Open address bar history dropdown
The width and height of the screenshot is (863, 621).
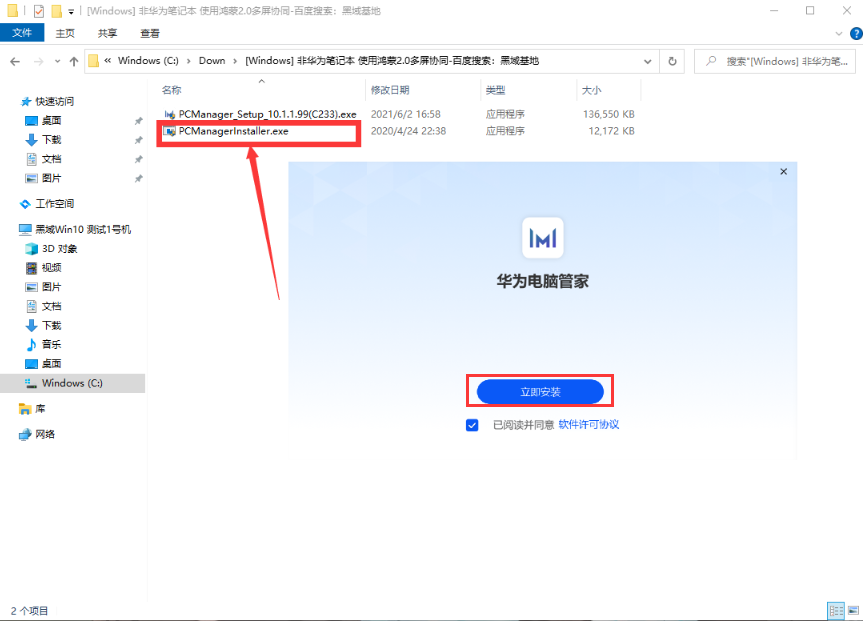pos(648,61)
